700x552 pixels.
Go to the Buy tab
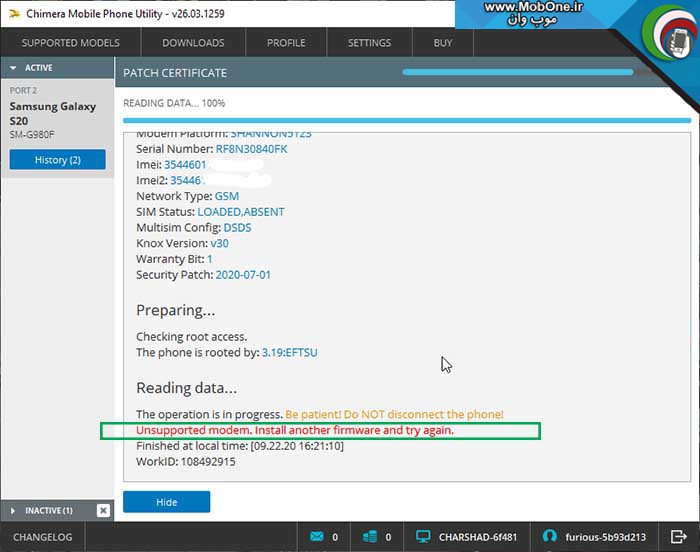click(442, 43)
